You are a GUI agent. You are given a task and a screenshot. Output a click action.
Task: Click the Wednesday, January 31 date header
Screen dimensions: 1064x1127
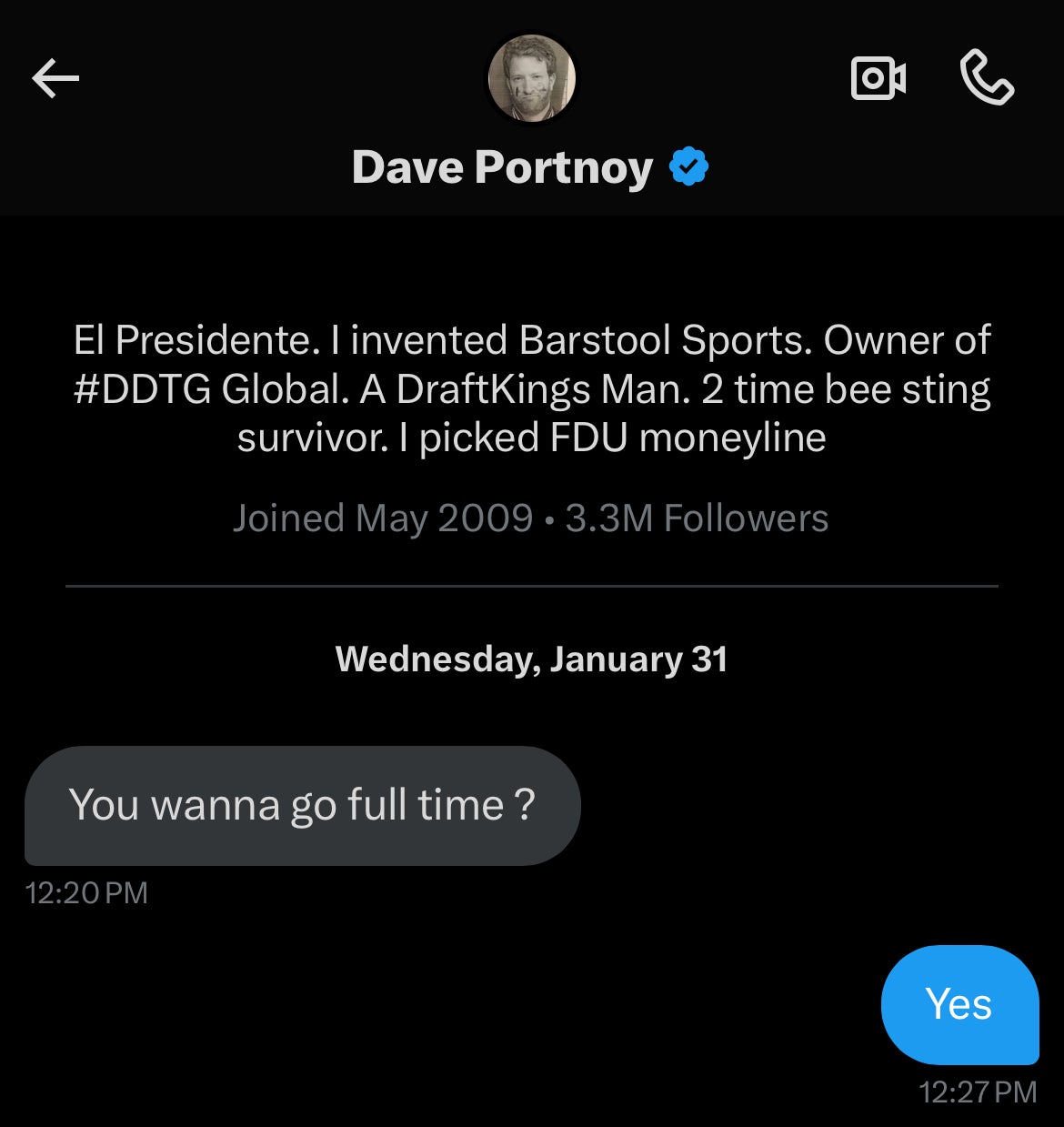tap(531, 659)
